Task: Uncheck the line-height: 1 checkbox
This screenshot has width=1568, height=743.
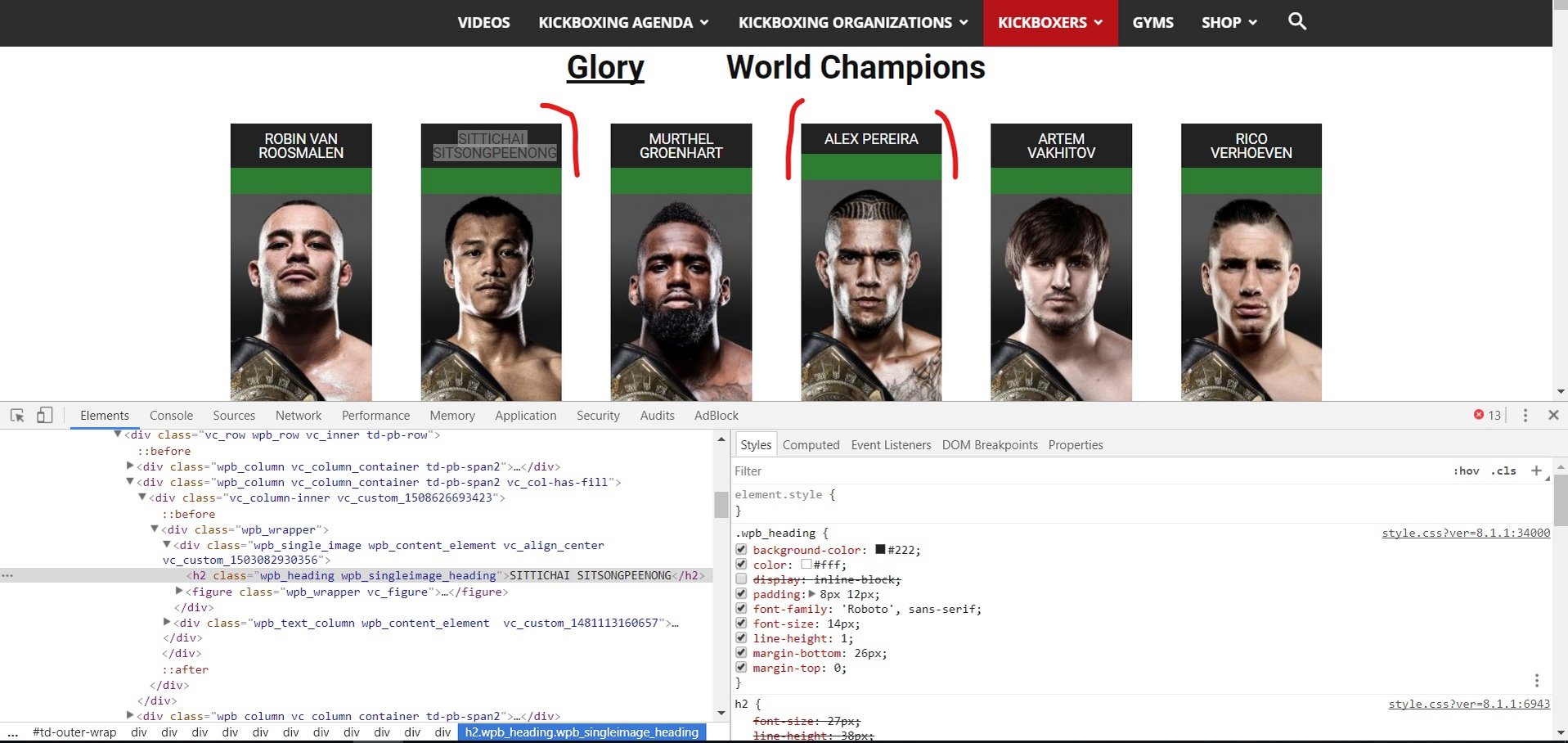Action: point(741,638)
